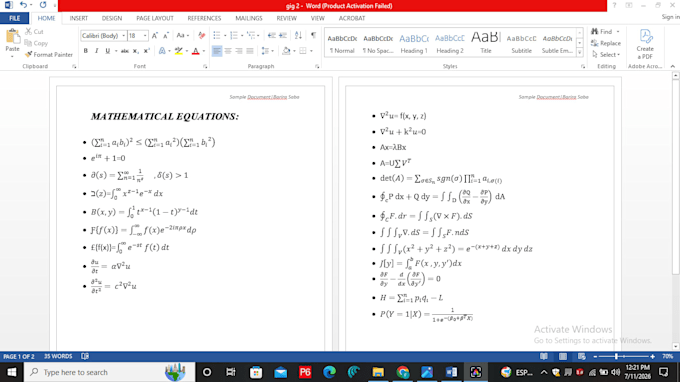Click the zoom slider handle

point(616,356)
